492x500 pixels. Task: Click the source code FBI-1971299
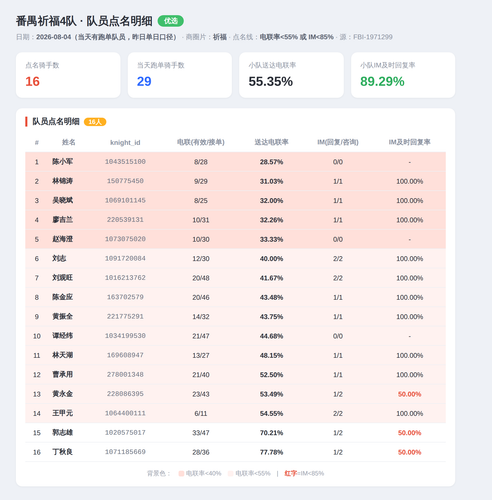(x=373, y=37)
